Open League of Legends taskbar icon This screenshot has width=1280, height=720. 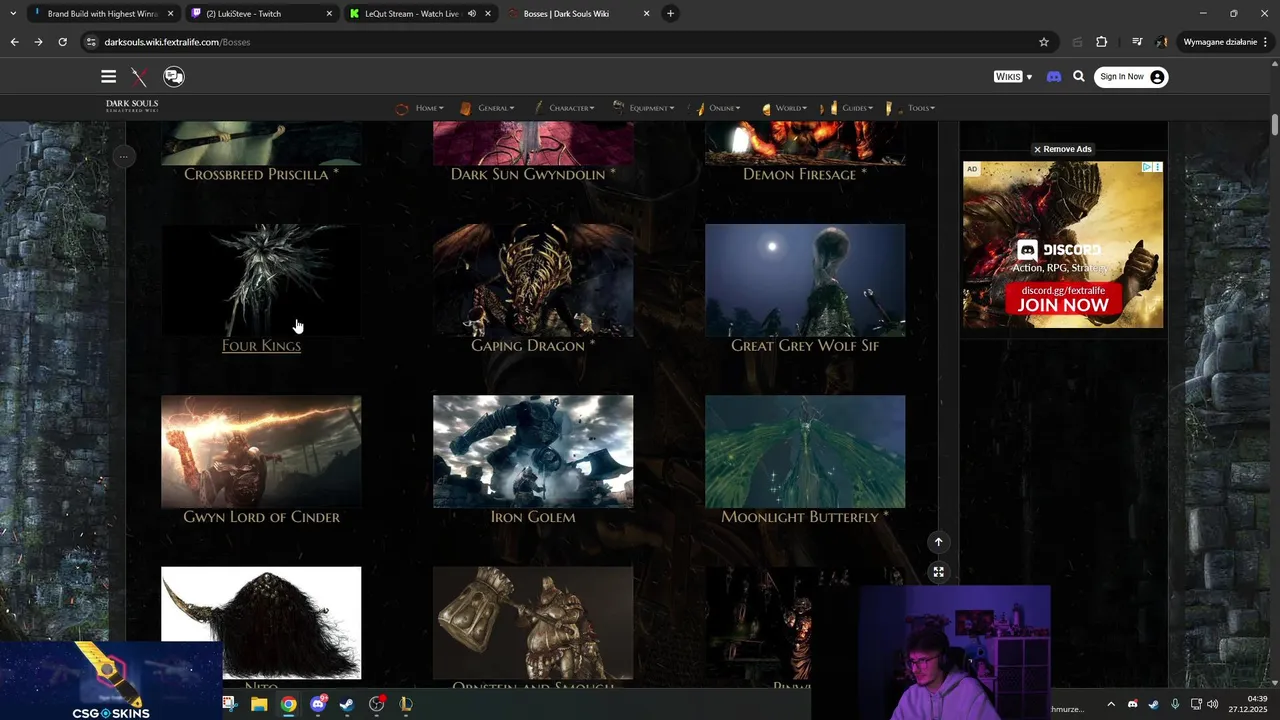(x=406, y=704)
